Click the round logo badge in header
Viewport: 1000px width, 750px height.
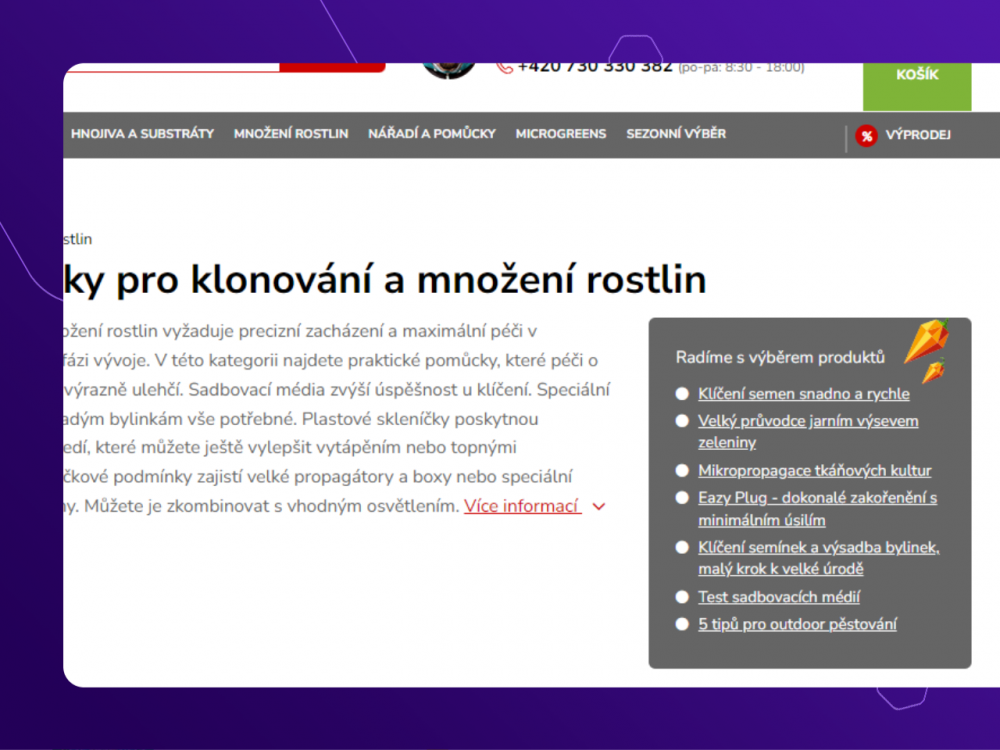(x=449, y=69)
